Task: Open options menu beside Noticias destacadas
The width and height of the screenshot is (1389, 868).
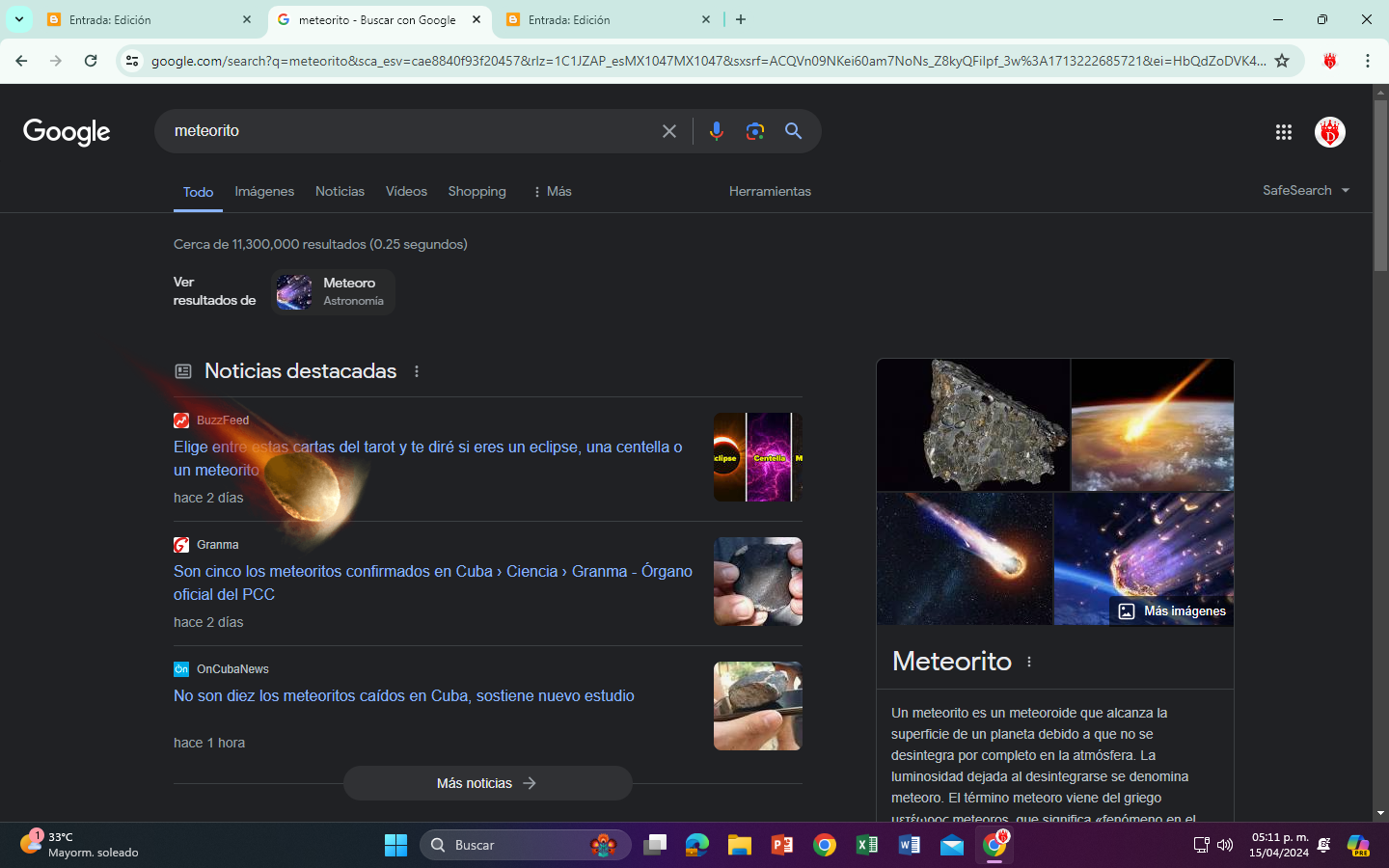Action: (x=417, y=371)
